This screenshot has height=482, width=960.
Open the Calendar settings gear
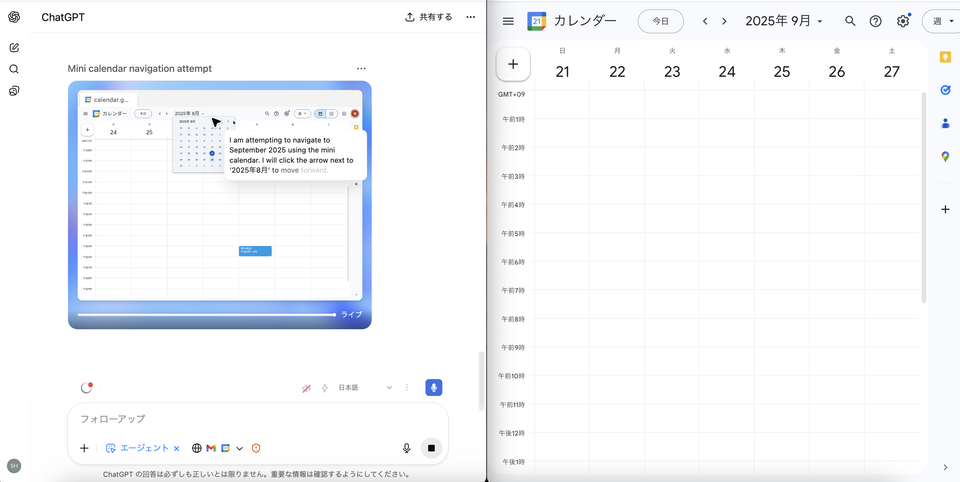tap(903, 21)
